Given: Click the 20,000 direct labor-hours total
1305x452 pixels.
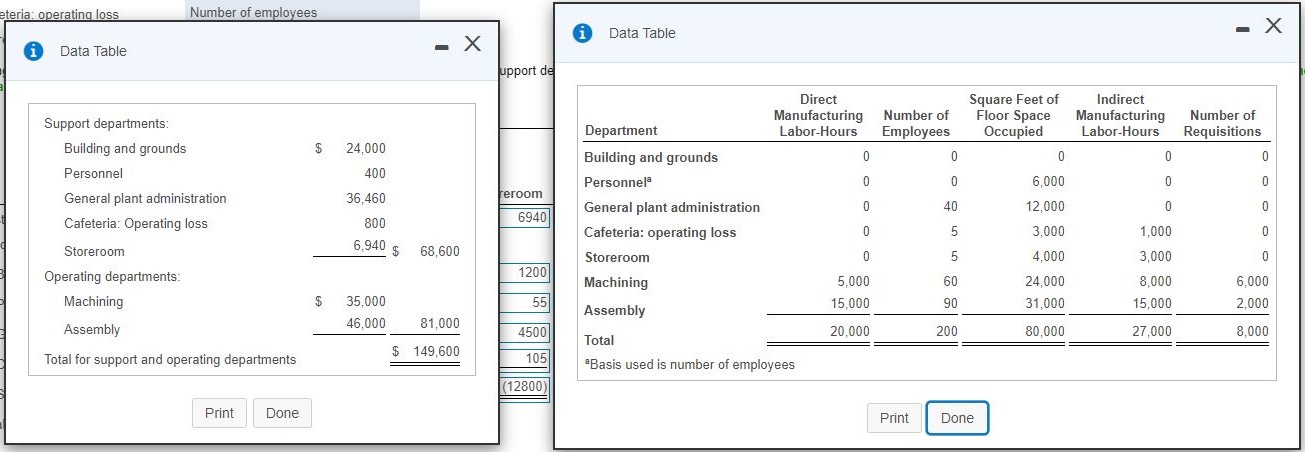Looking at the screenshot, I should [x=850, y=331].
